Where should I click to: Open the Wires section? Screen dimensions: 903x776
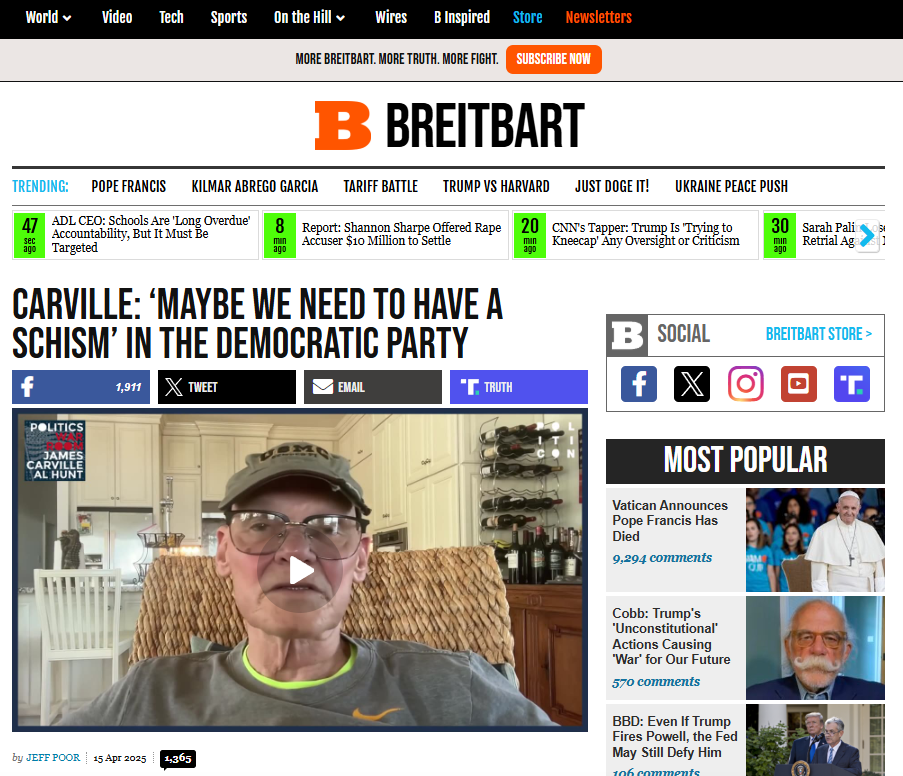click(x=391, y=17)
